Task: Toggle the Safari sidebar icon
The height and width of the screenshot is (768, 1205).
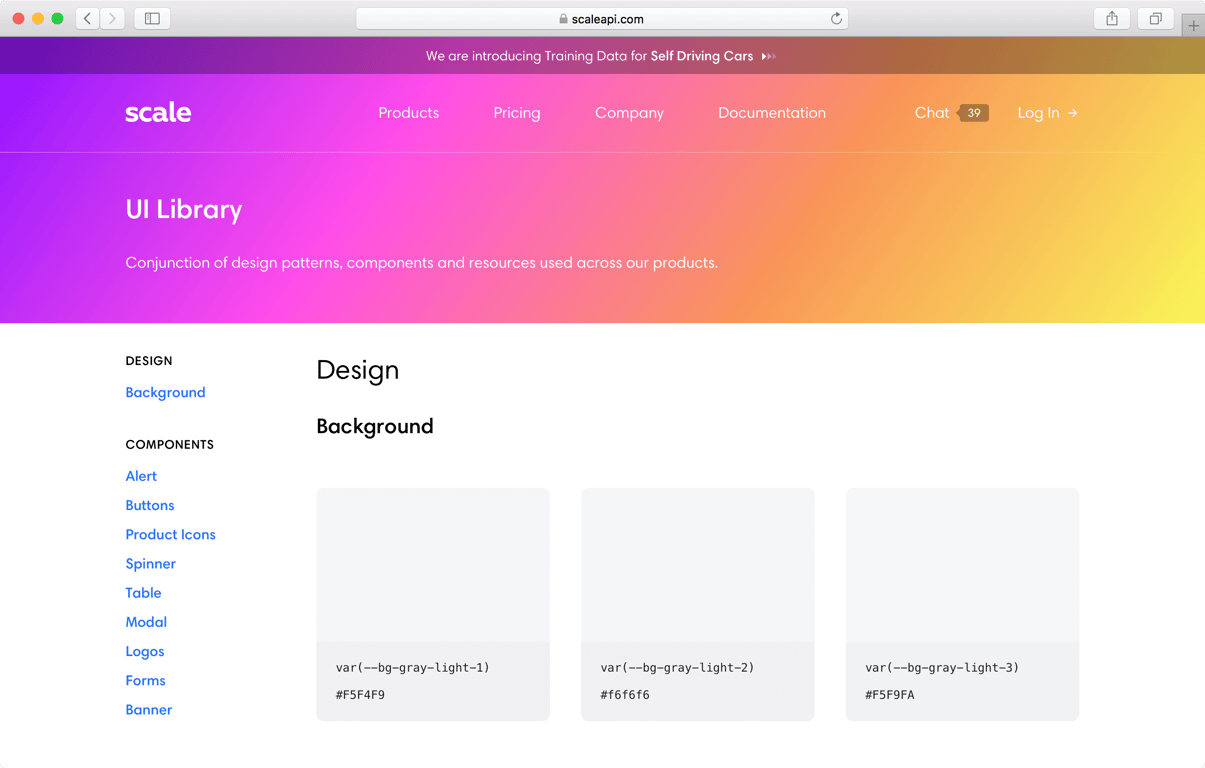Action: [152, 18]
